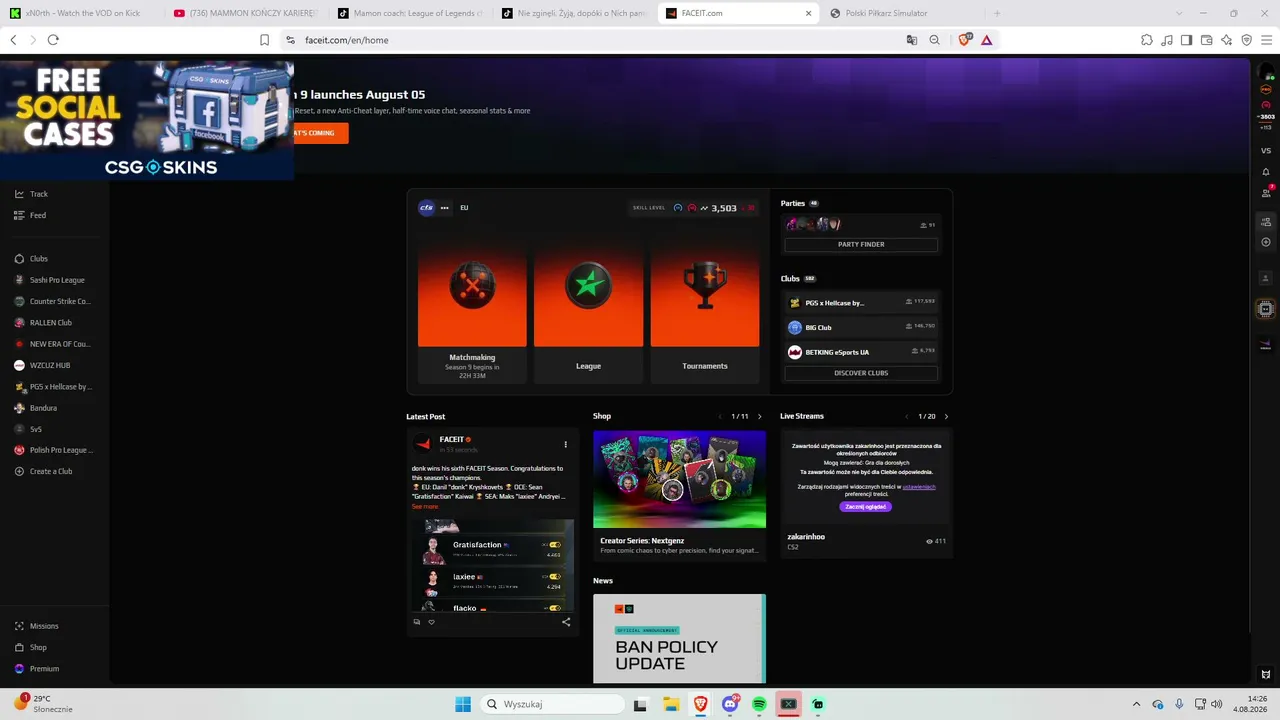This screenshot has height=720, width=1280.
Task: Open the FACEIT post options menu
Action: click(x=565, y=444)
